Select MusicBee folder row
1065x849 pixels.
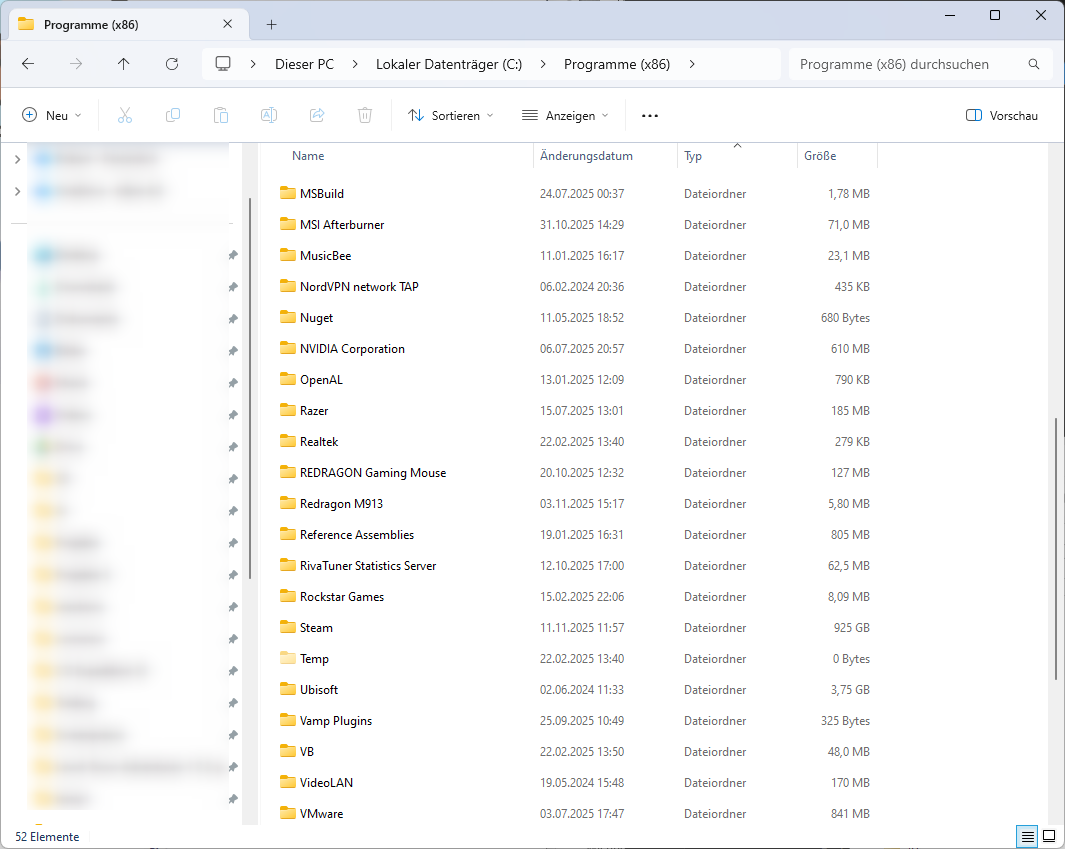click(575, 255)
